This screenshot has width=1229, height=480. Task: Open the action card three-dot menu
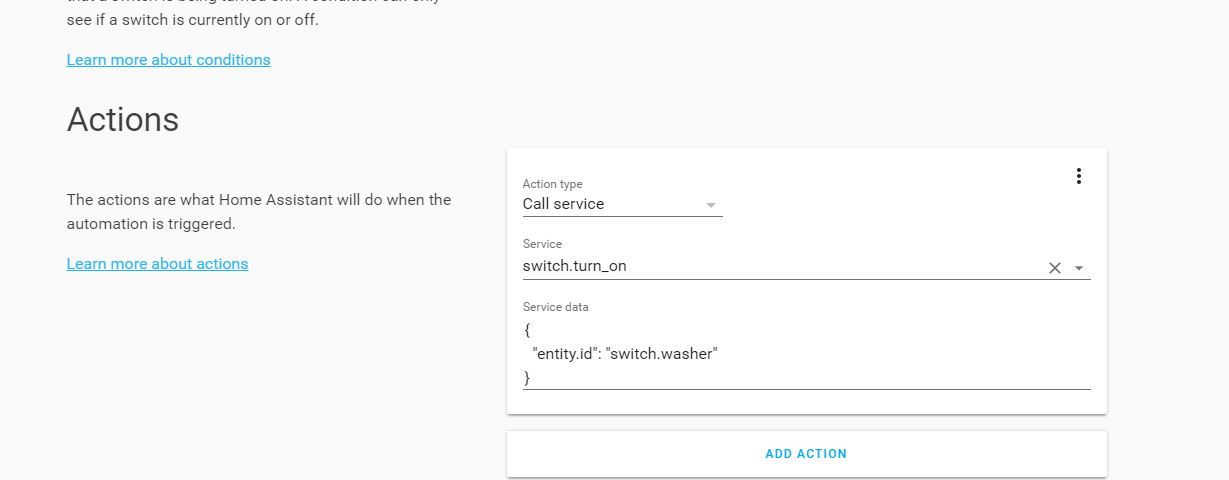coord(1078,176)
